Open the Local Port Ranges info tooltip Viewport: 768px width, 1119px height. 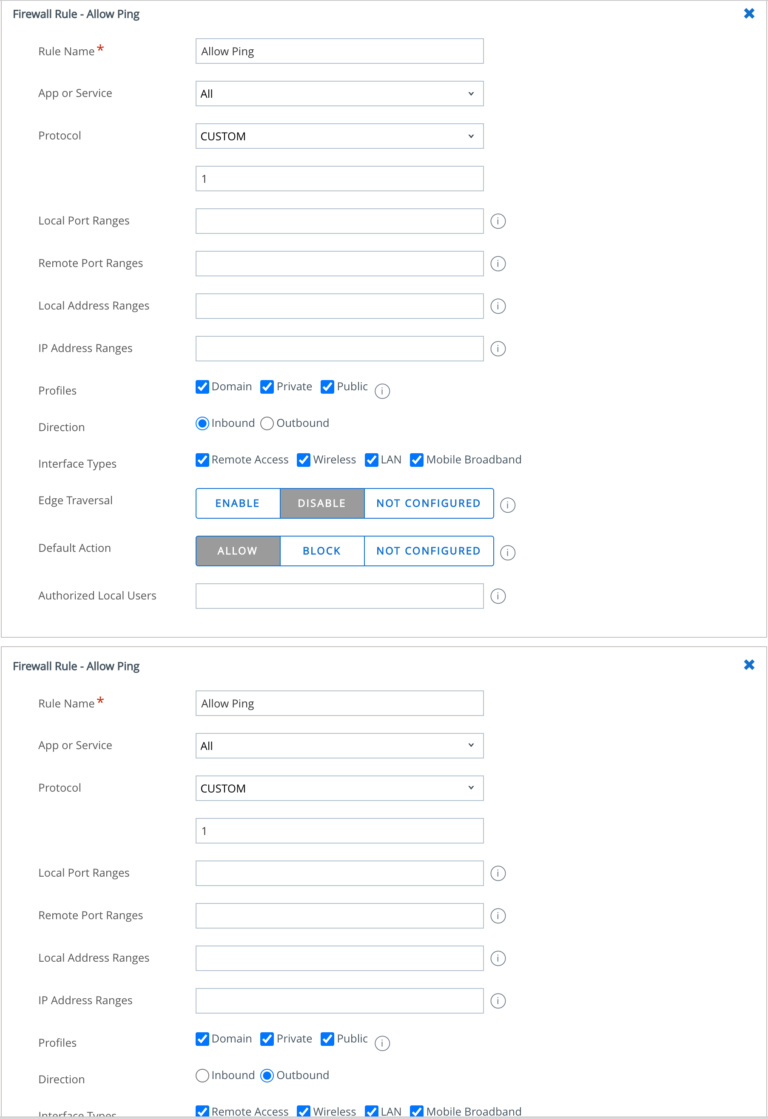point(498,221)
